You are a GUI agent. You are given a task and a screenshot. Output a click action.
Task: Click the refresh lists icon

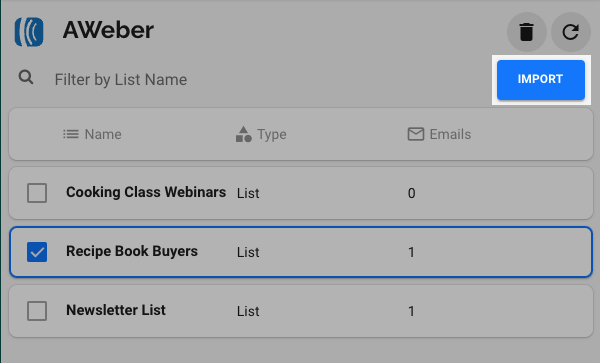(x=571, y=32)
